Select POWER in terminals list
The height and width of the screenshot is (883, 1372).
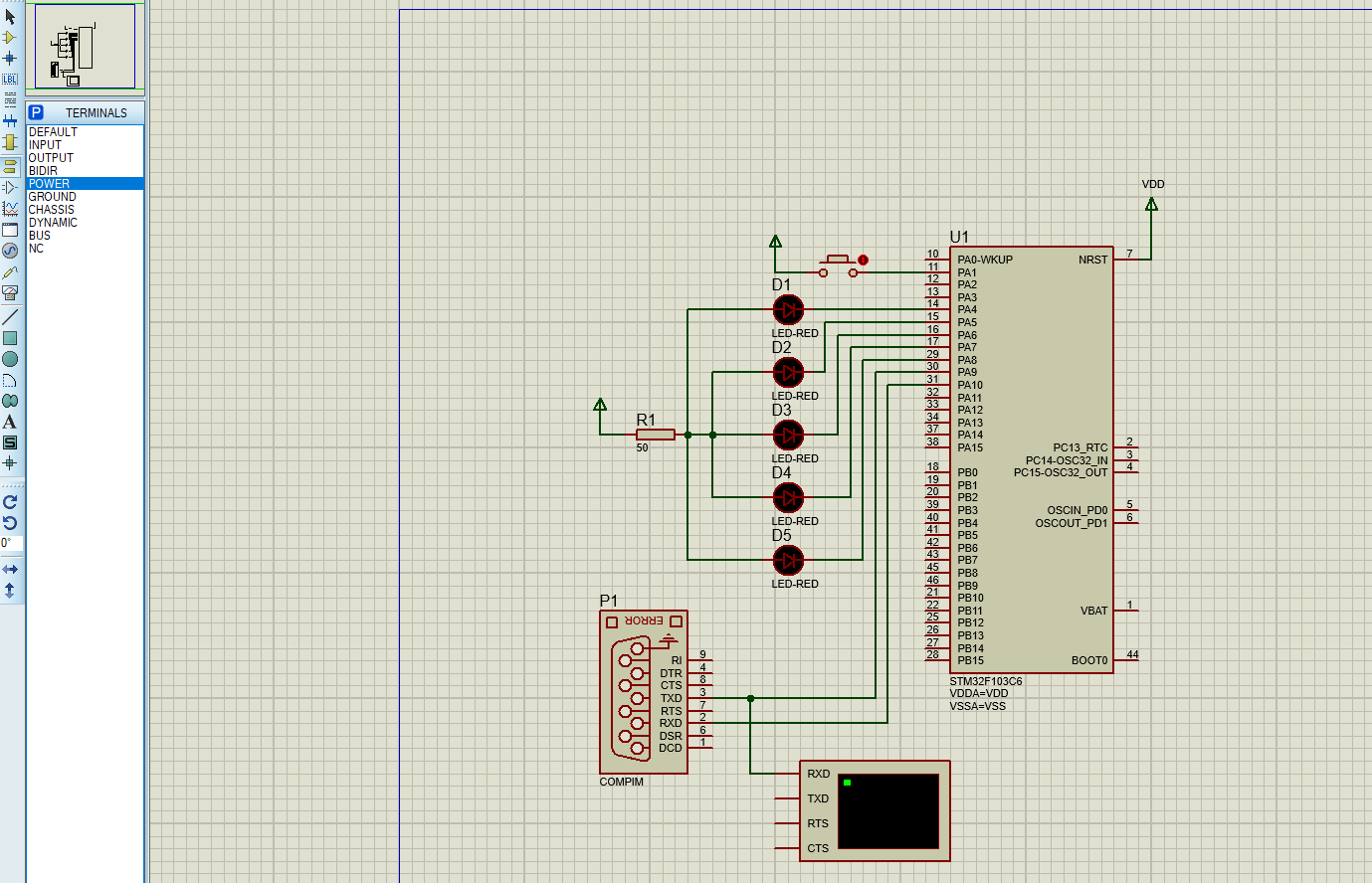click(x=86, y=183)
